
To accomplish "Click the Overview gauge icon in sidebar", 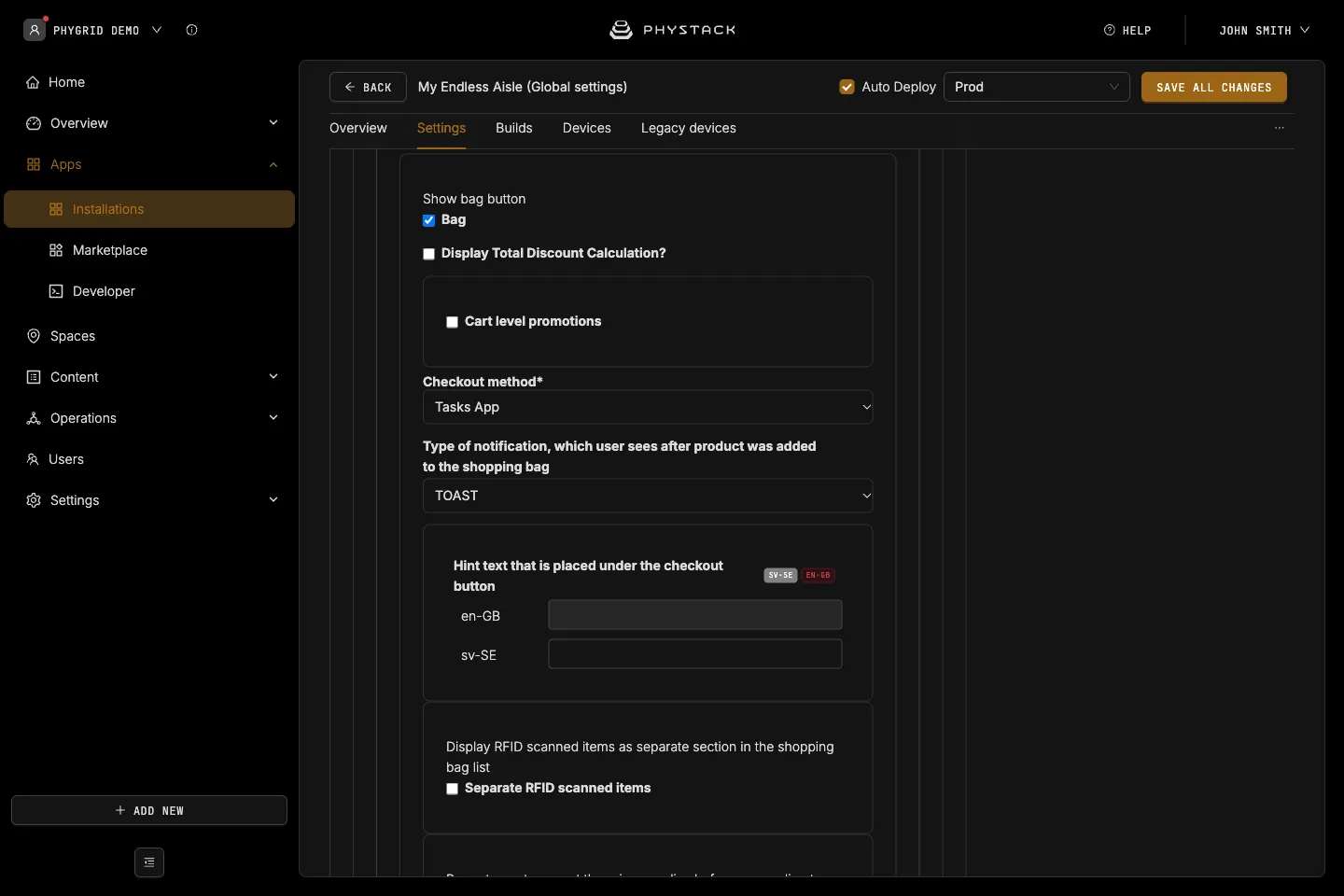I will [x=34, y=123].
